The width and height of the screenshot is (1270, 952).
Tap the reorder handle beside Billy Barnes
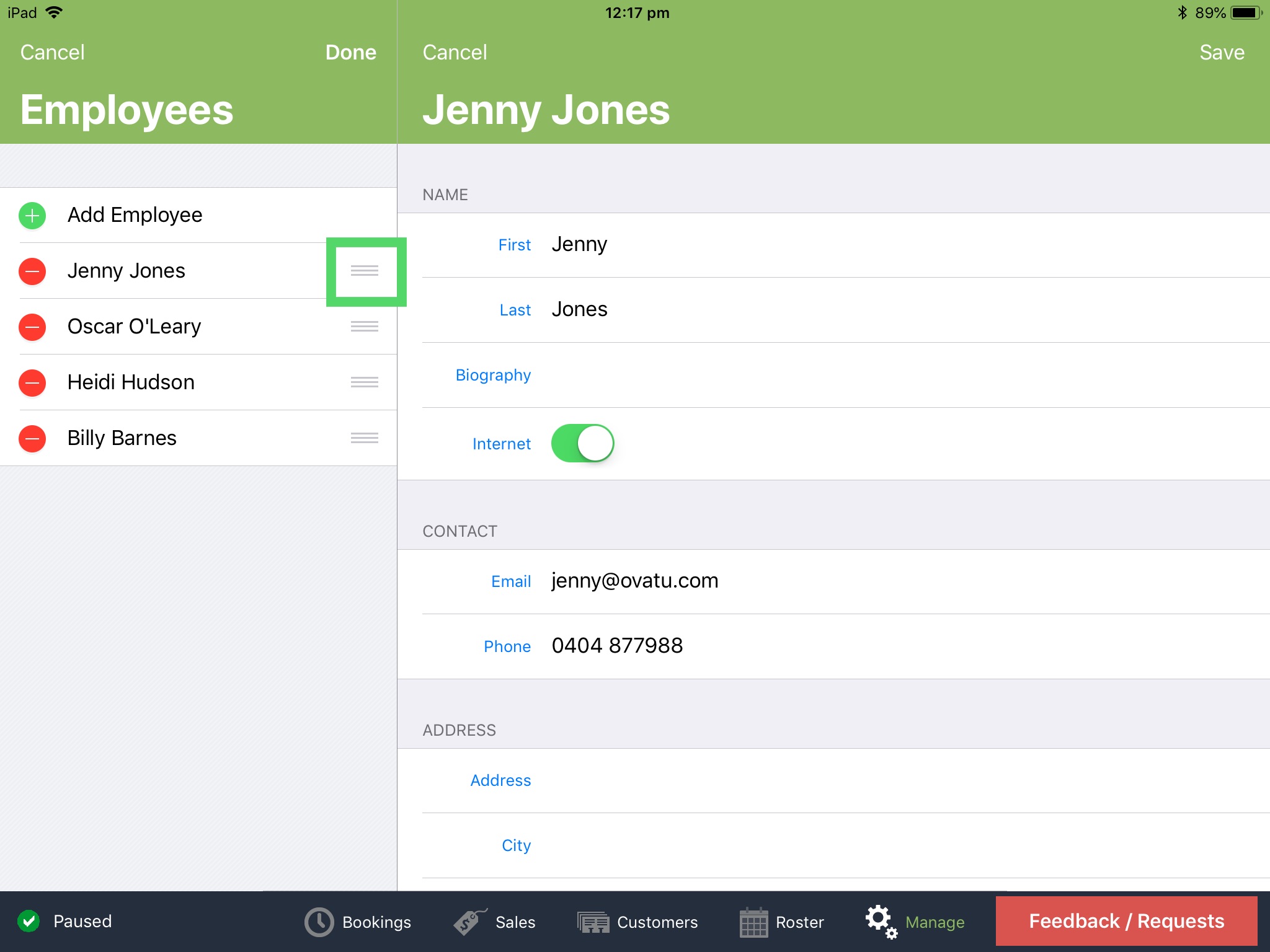[364, 438]
